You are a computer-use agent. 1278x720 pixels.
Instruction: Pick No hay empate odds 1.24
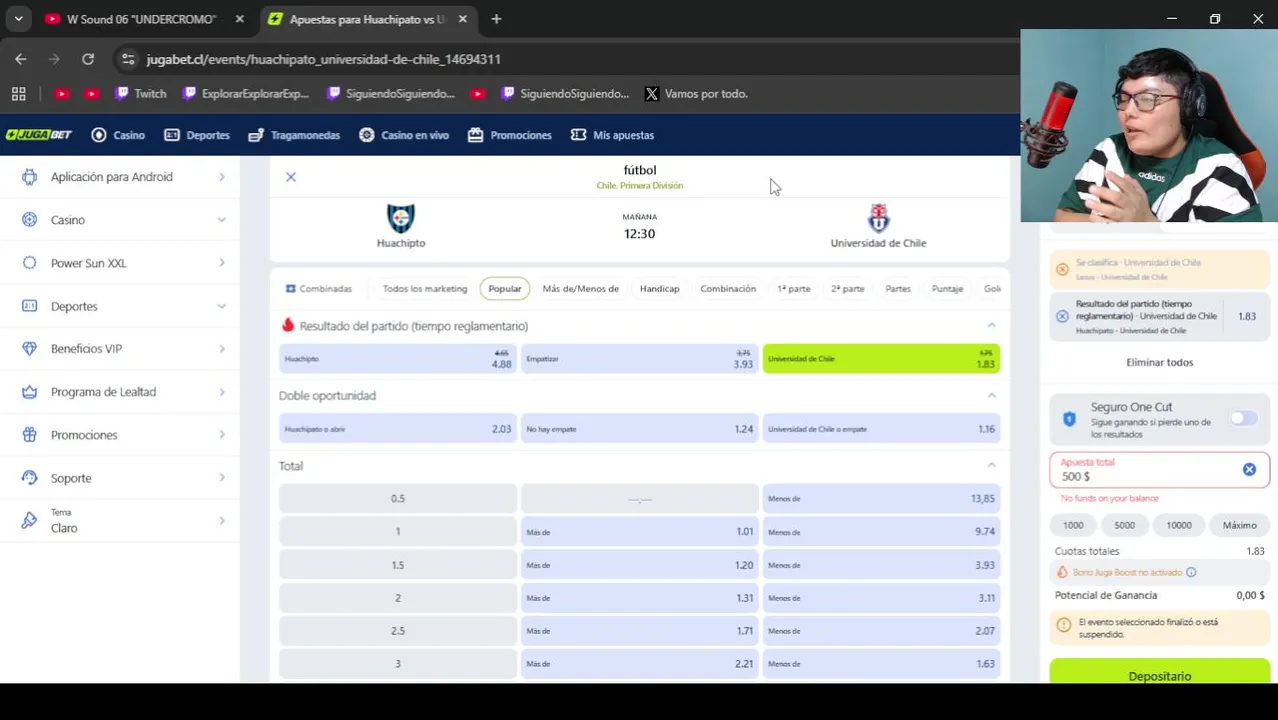coord(640,429)
